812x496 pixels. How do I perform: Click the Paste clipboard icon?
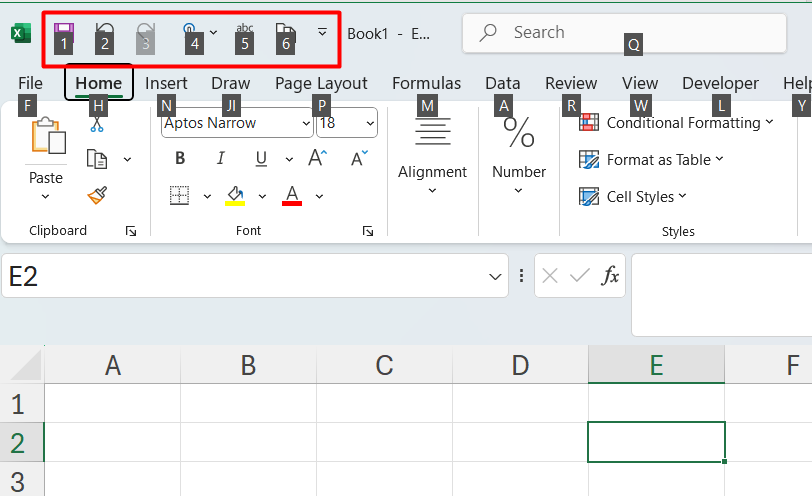point(48,136)
